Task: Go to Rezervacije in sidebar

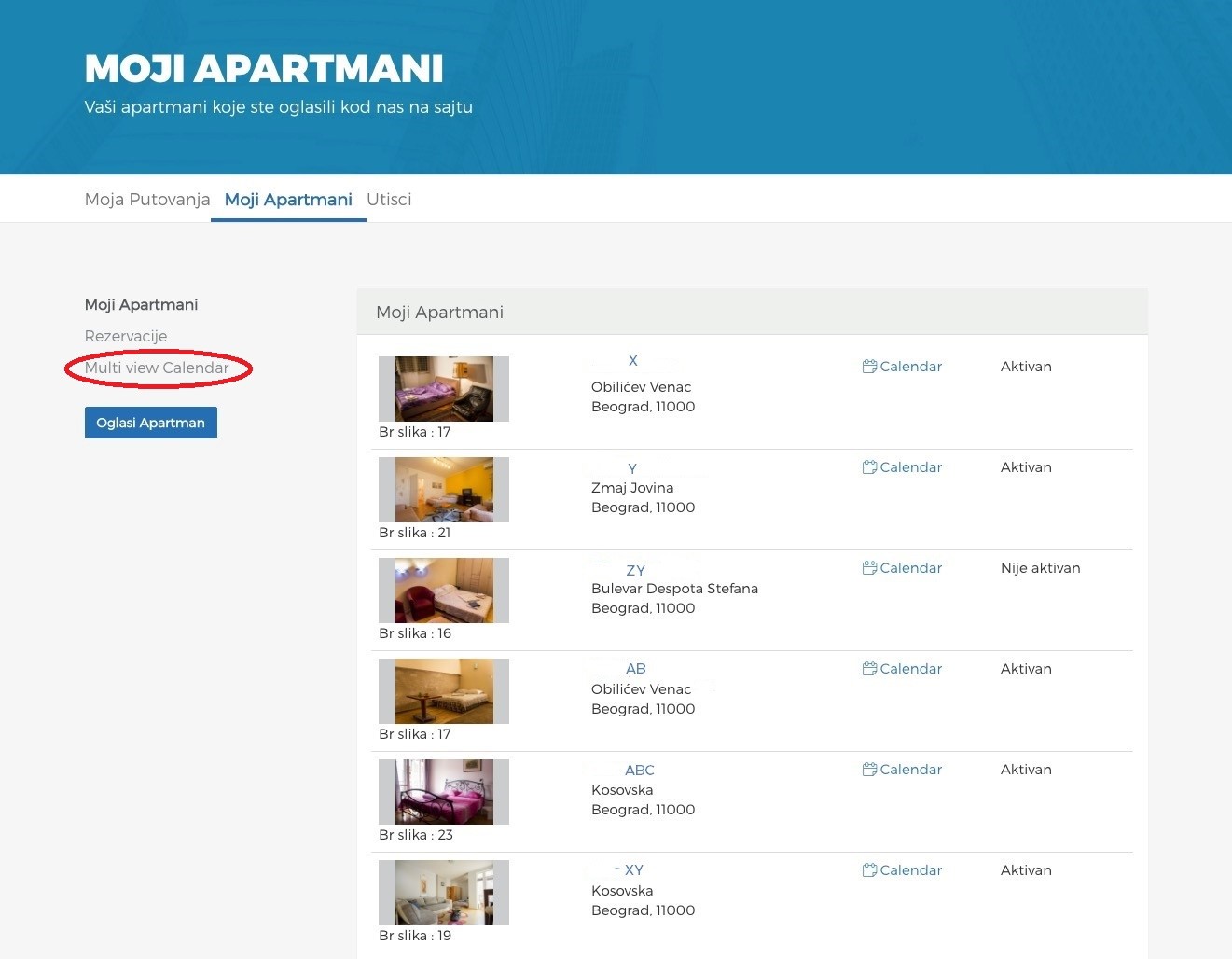Action: (x=126, y=336)
